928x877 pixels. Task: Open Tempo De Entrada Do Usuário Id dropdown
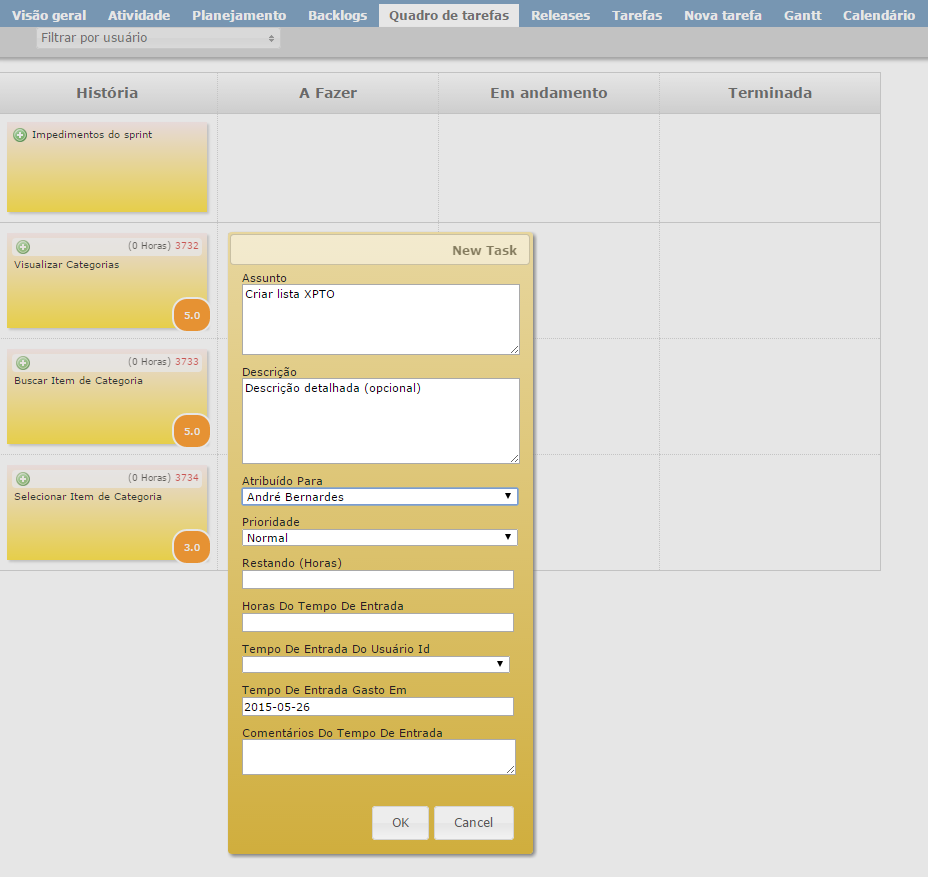(x=375, y=664)
